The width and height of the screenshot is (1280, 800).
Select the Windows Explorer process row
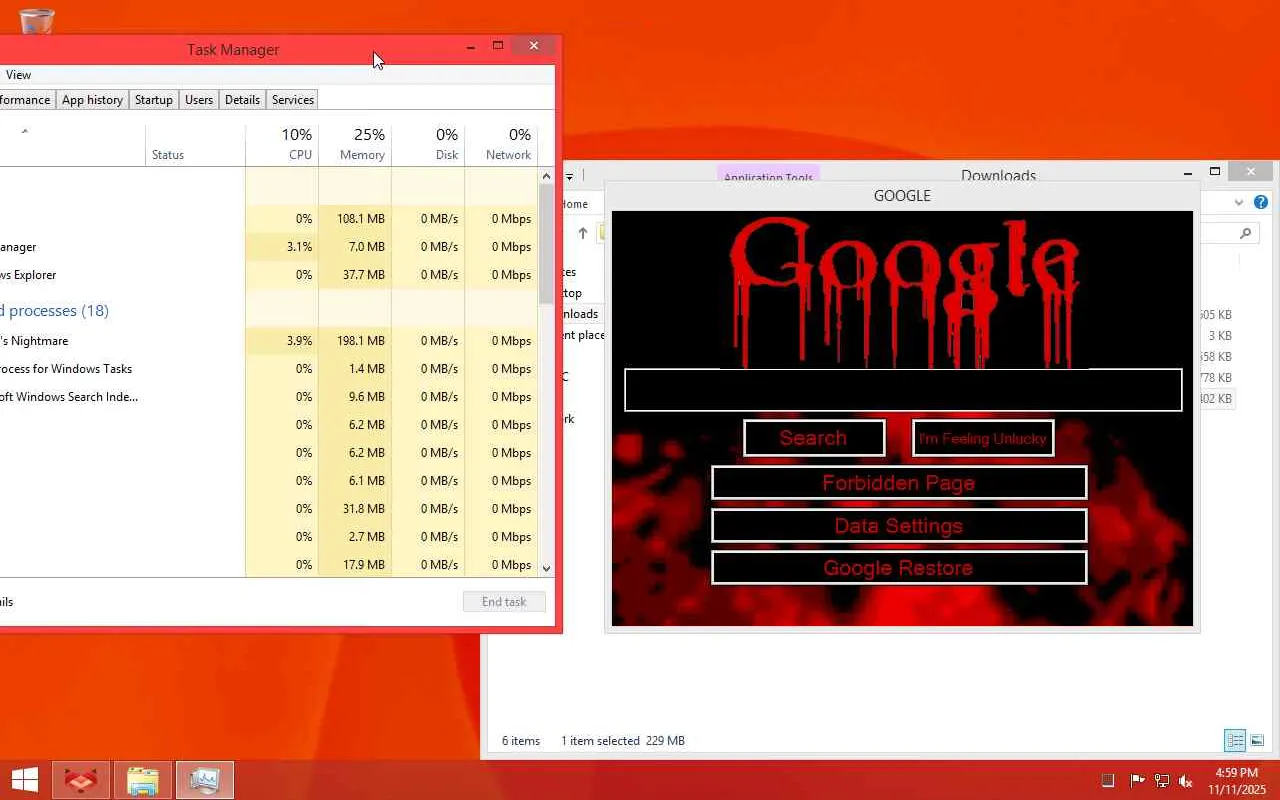(269, 275)
